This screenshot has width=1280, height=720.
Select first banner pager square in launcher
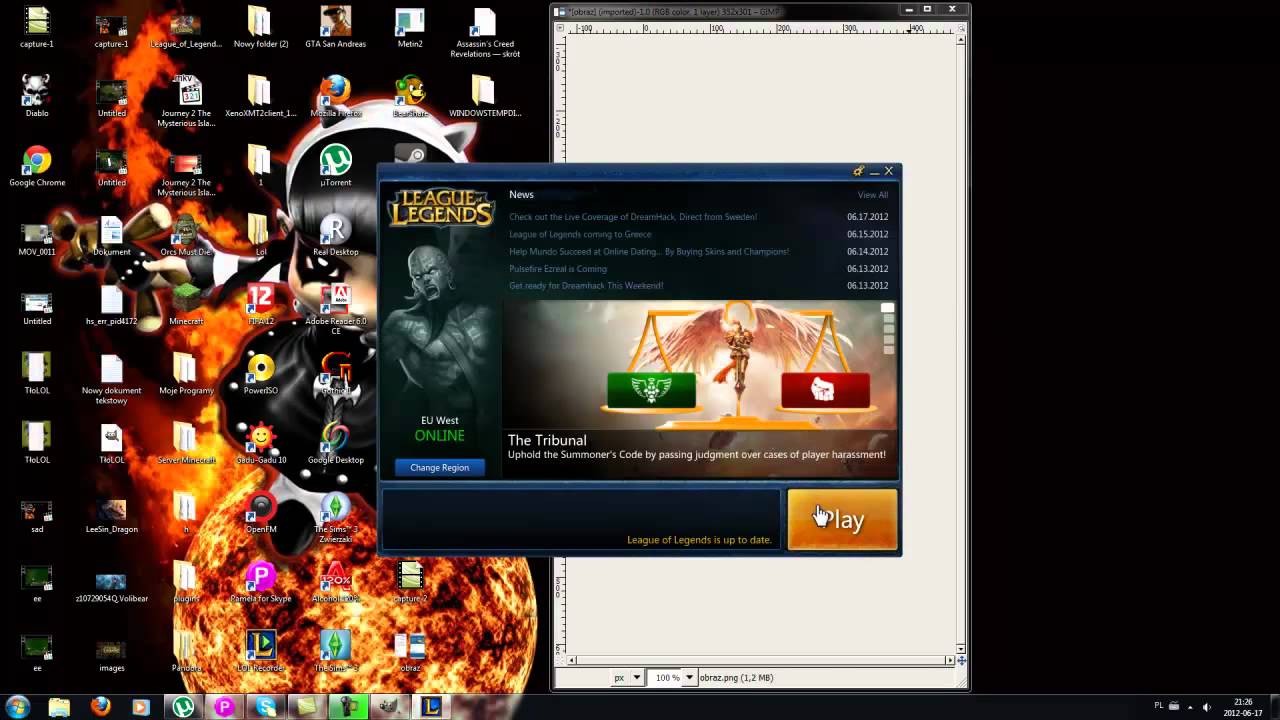point(887,309)
